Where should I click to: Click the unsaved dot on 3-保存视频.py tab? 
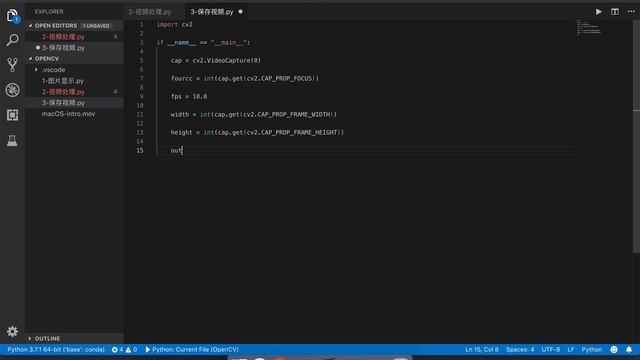(240, 11)
